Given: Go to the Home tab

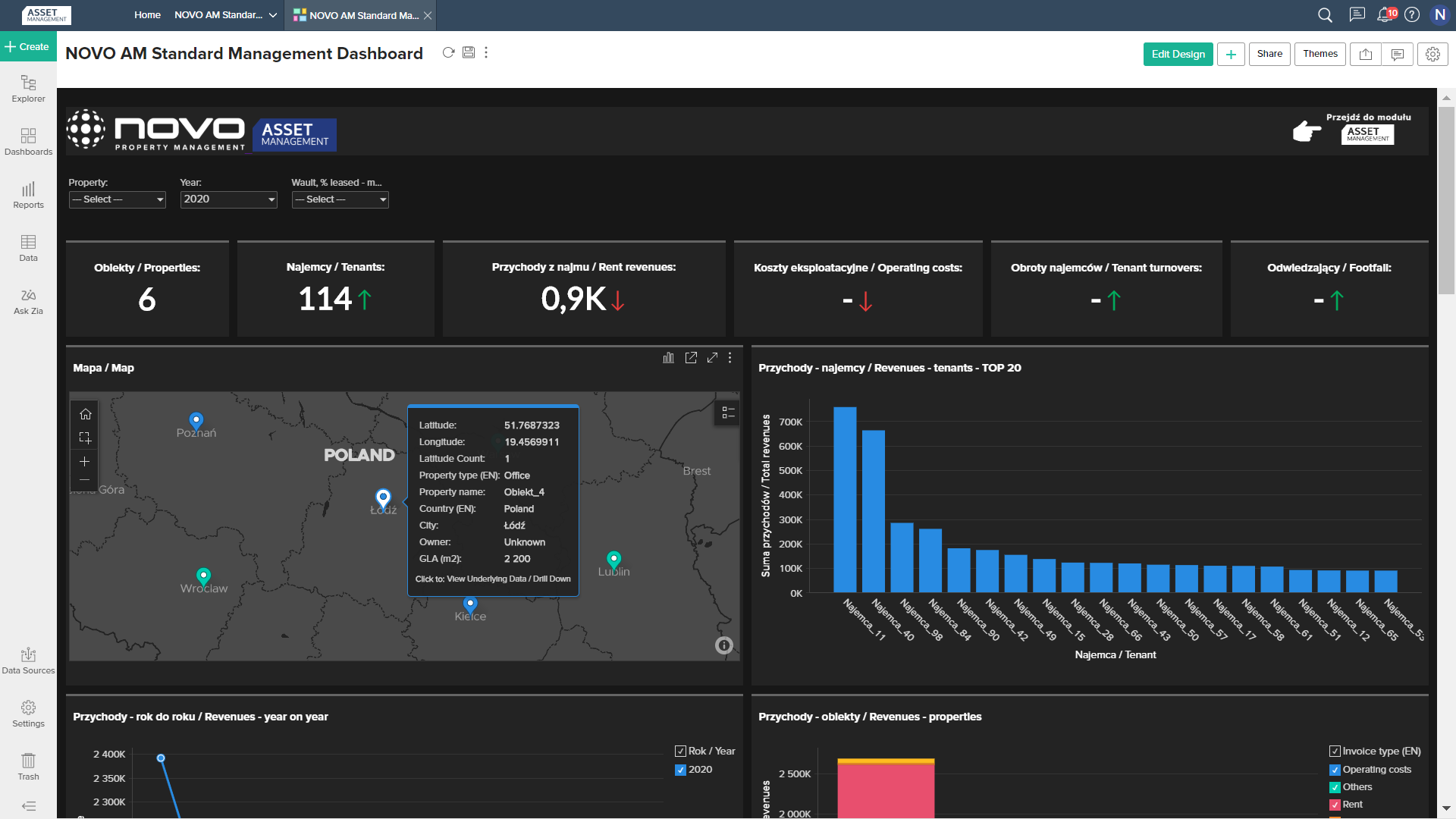Looking at the screenshot, I should pyautogui.click(x=147, y=15).
